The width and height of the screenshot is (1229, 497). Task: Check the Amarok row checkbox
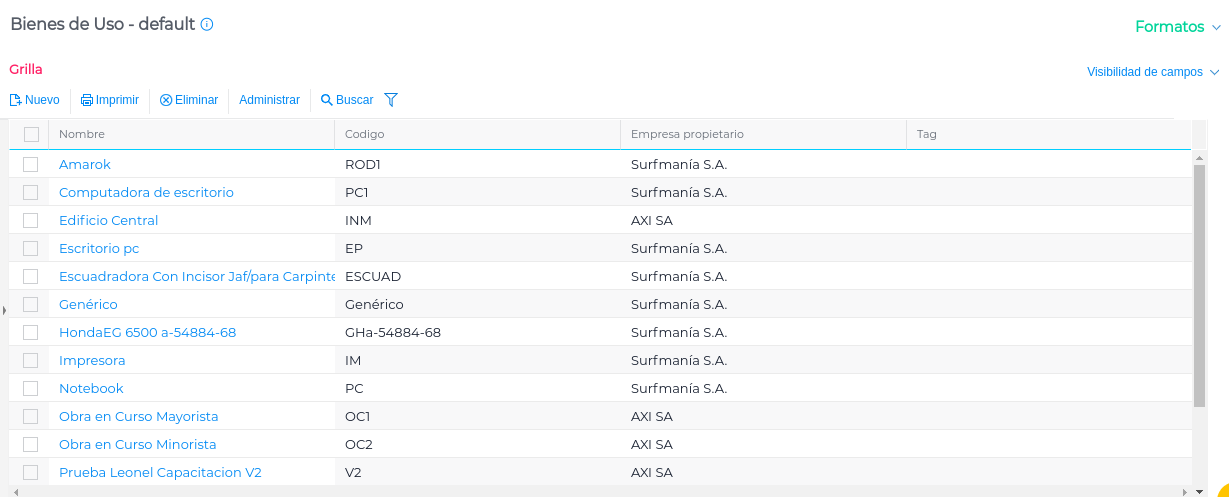click(31, 164)
